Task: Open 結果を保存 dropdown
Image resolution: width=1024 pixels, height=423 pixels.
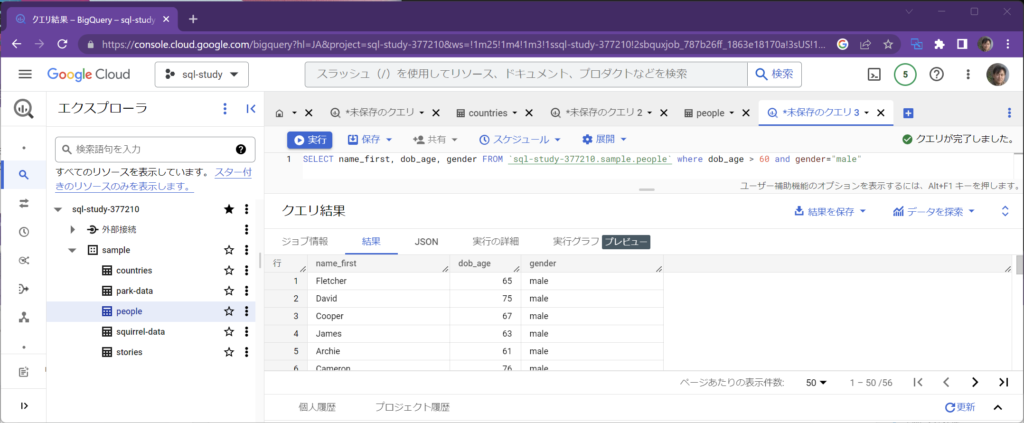Action: click(829, 211)
